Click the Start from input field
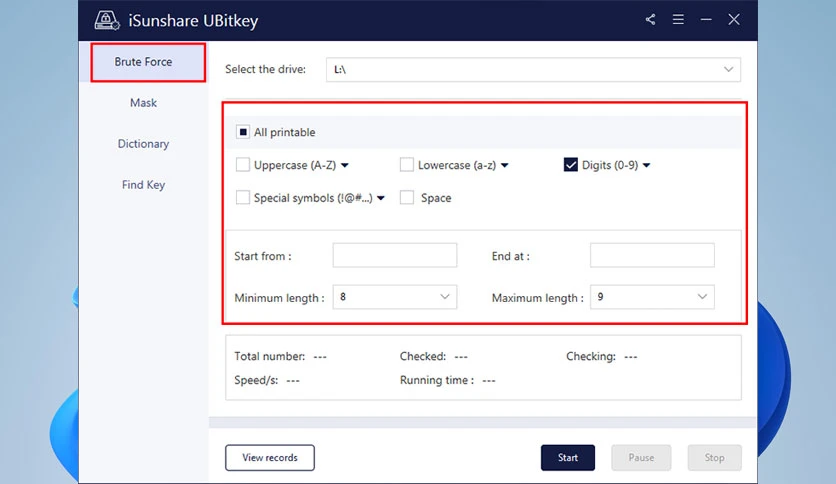The width and height of the screenshot is (836, 484). 395,255
